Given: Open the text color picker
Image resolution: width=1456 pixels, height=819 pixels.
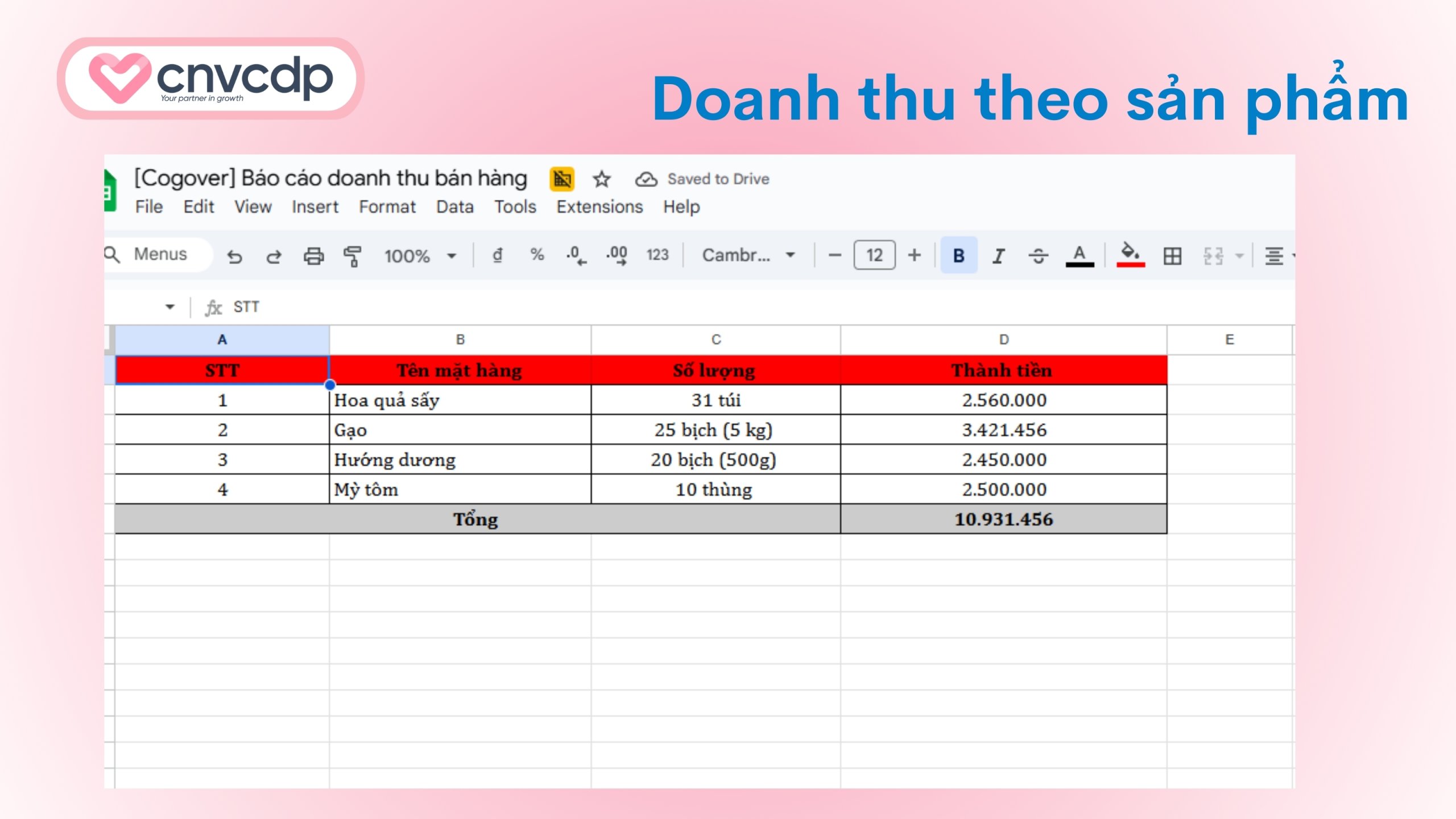Looking at the screenshot, I should (1079, 256).
